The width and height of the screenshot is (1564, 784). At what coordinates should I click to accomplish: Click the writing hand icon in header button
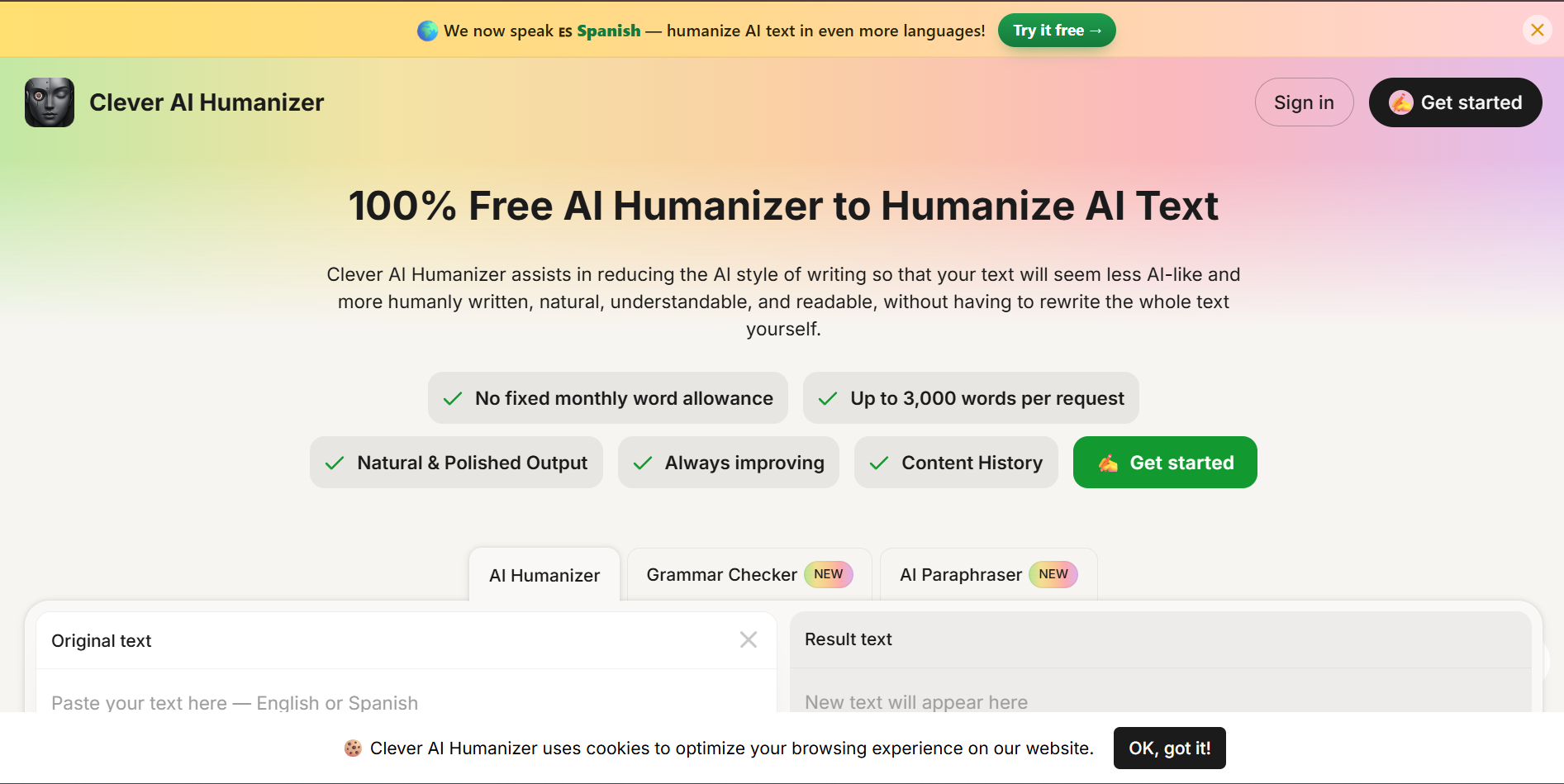pyautogui.click(x=1400, y=102)
